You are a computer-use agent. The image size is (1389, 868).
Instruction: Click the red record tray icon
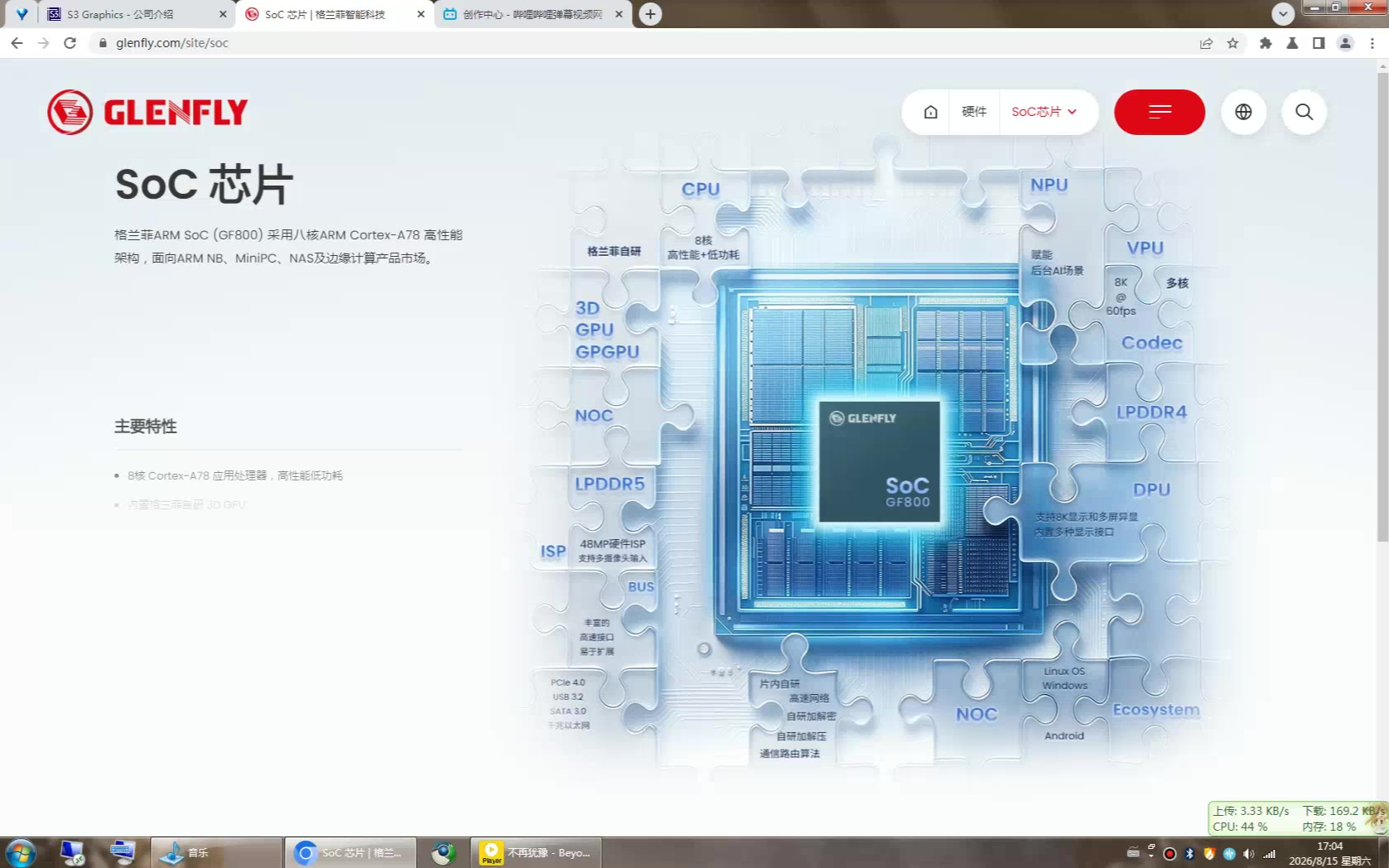[x=1170, y=853]
